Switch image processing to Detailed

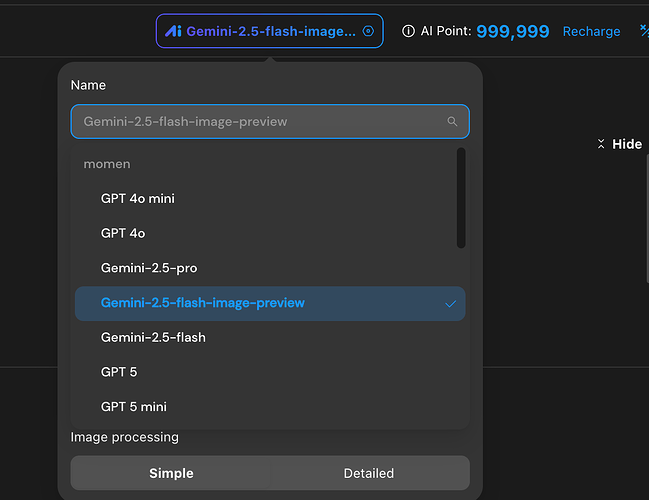pos(368,473)
